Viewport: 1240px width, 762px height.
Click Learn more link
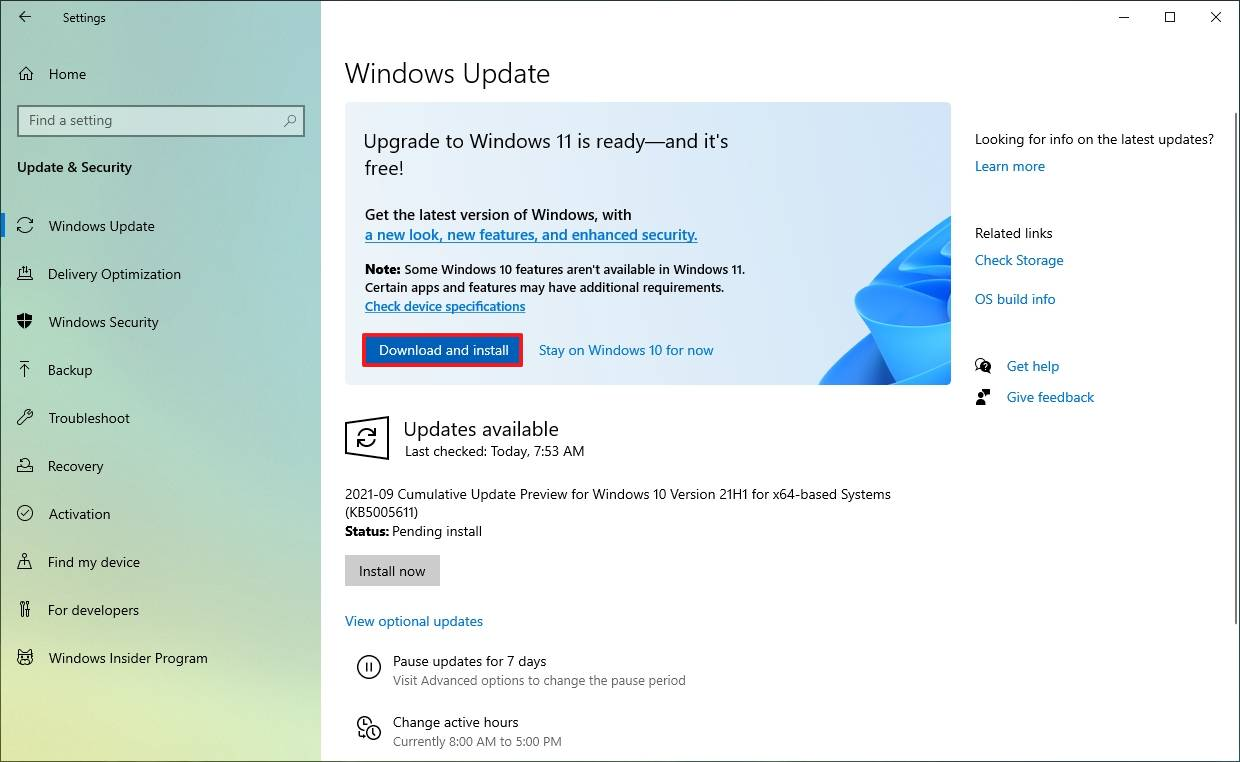pos(1010,166)
